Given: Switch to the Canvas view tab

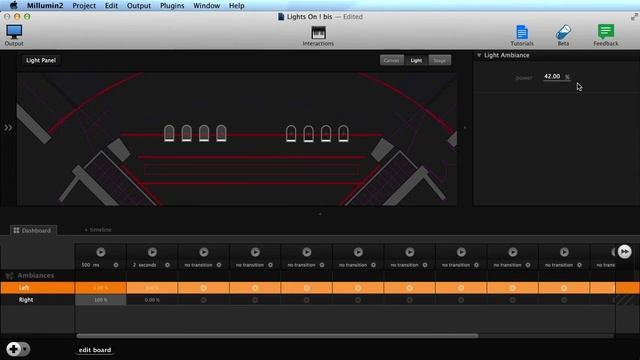Looking at the screenshot, I should [391, 60].
